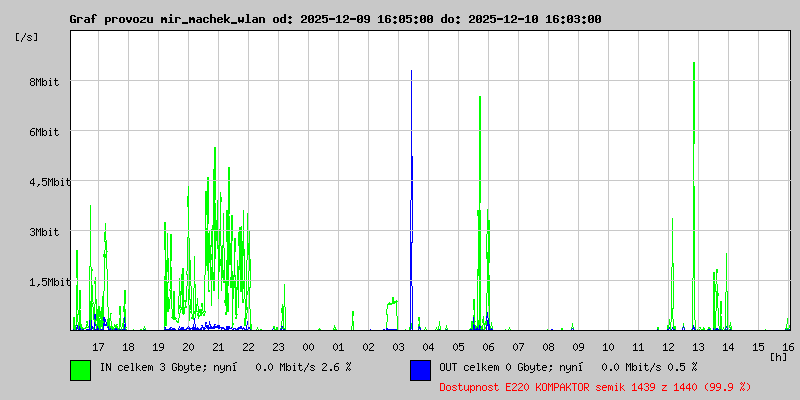Click the '[h]' hour unit label
This screenshot has height=400, width=800.
coord(779,357)
